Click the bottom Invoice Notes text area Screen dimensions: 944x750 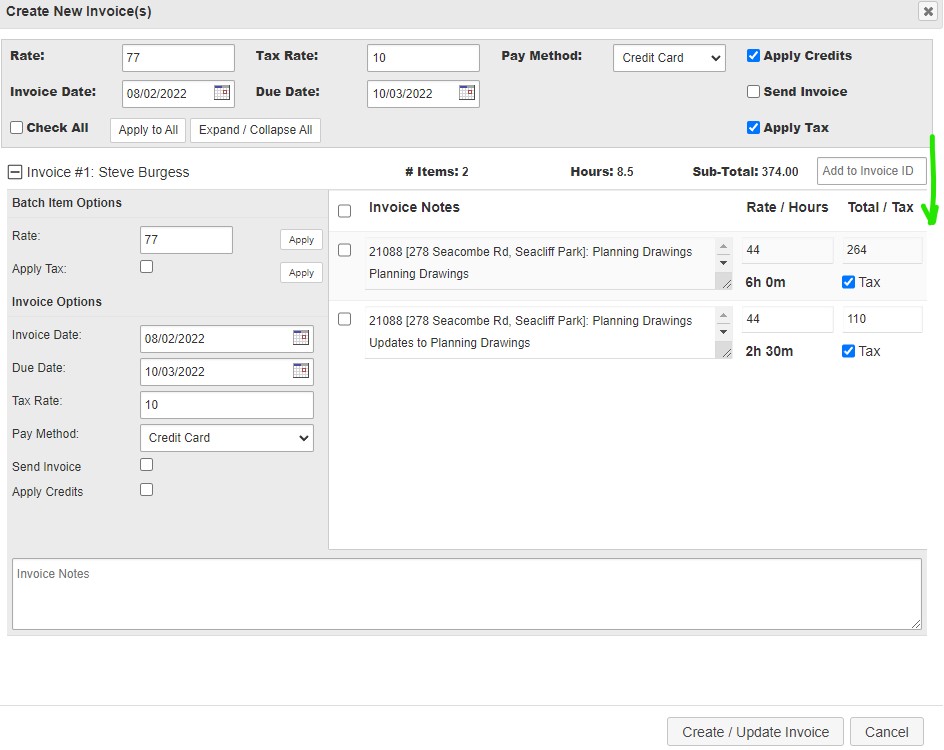point(466,594)
